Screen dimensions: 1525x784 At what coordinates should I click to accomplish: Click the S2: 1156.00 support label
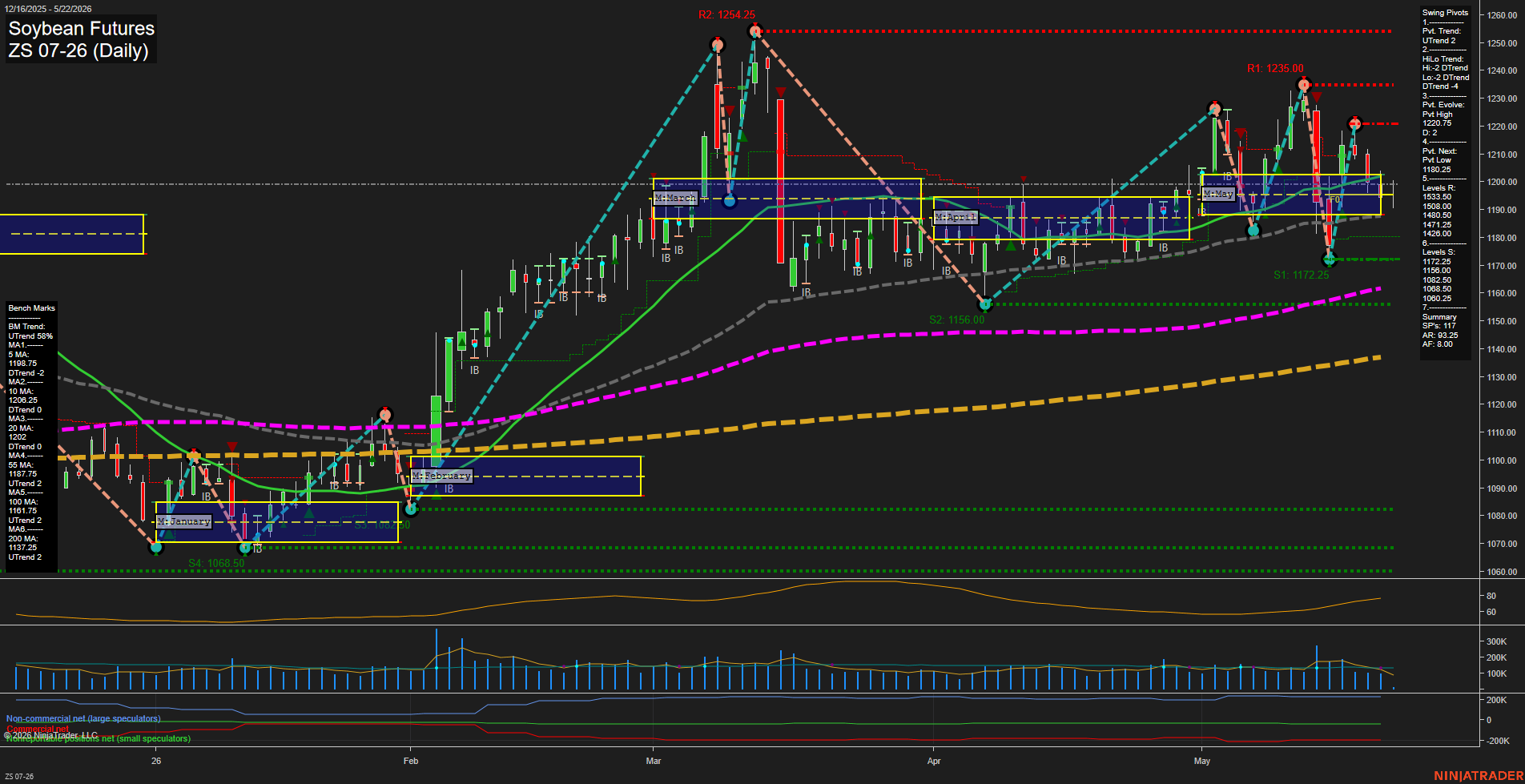(x=956, y=320)
